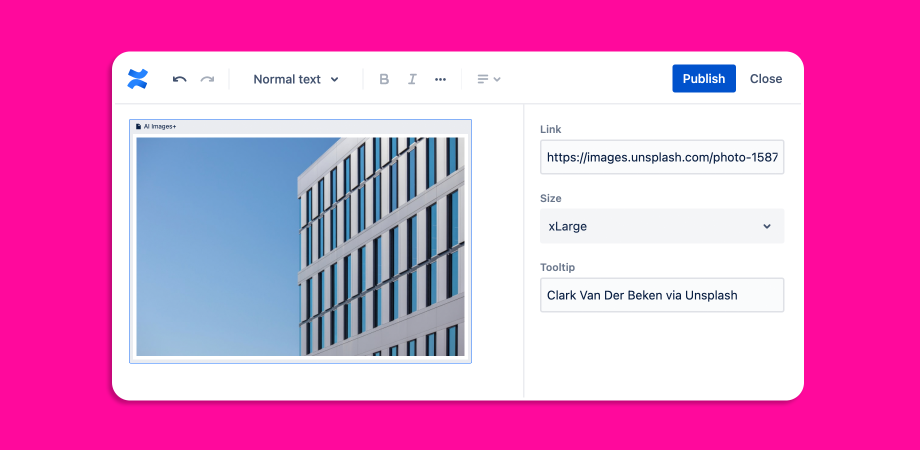Click the Tooltip text field
This screenshot has height=450, width=920.
pyautogui.click(x=661, y=295)
